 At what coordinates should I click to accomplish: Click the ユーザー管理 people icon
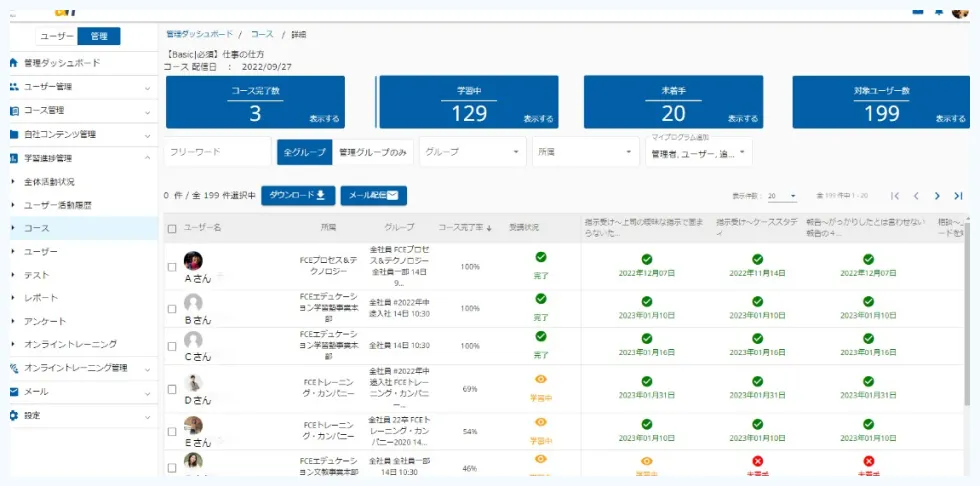pos(14,87)
